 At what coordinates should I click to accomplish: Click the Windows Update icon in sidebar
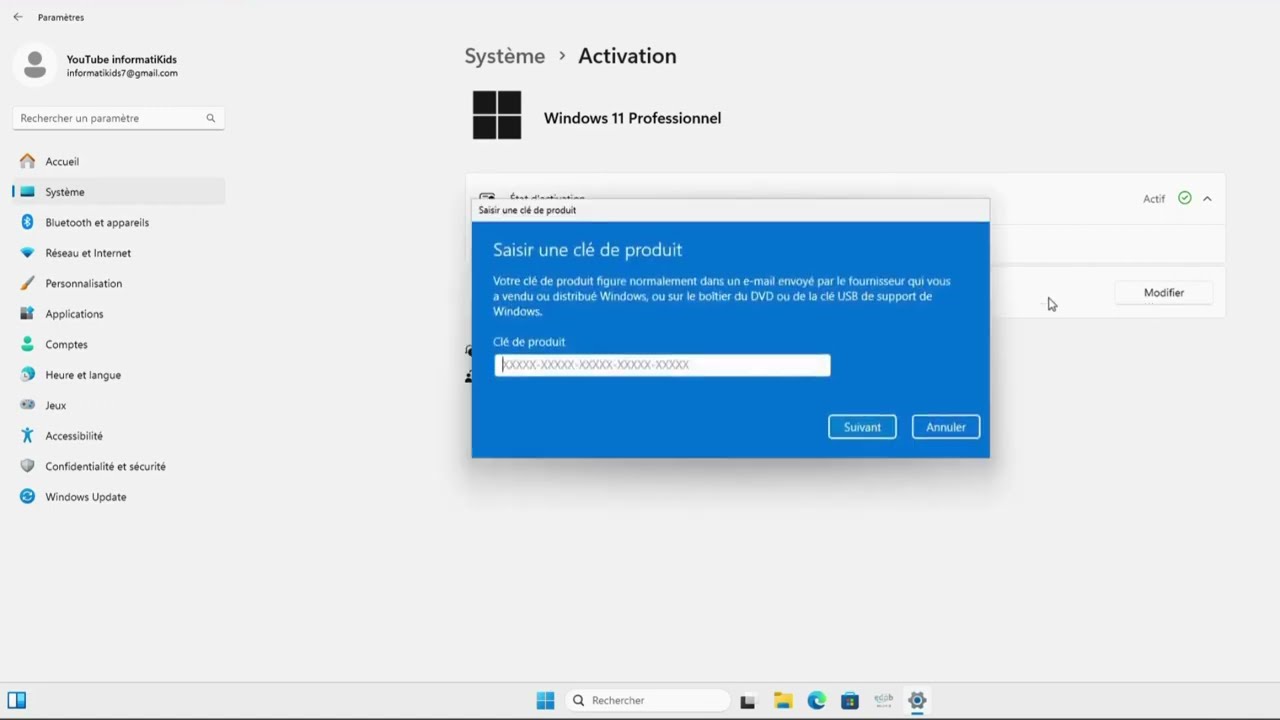coord(27,497)
